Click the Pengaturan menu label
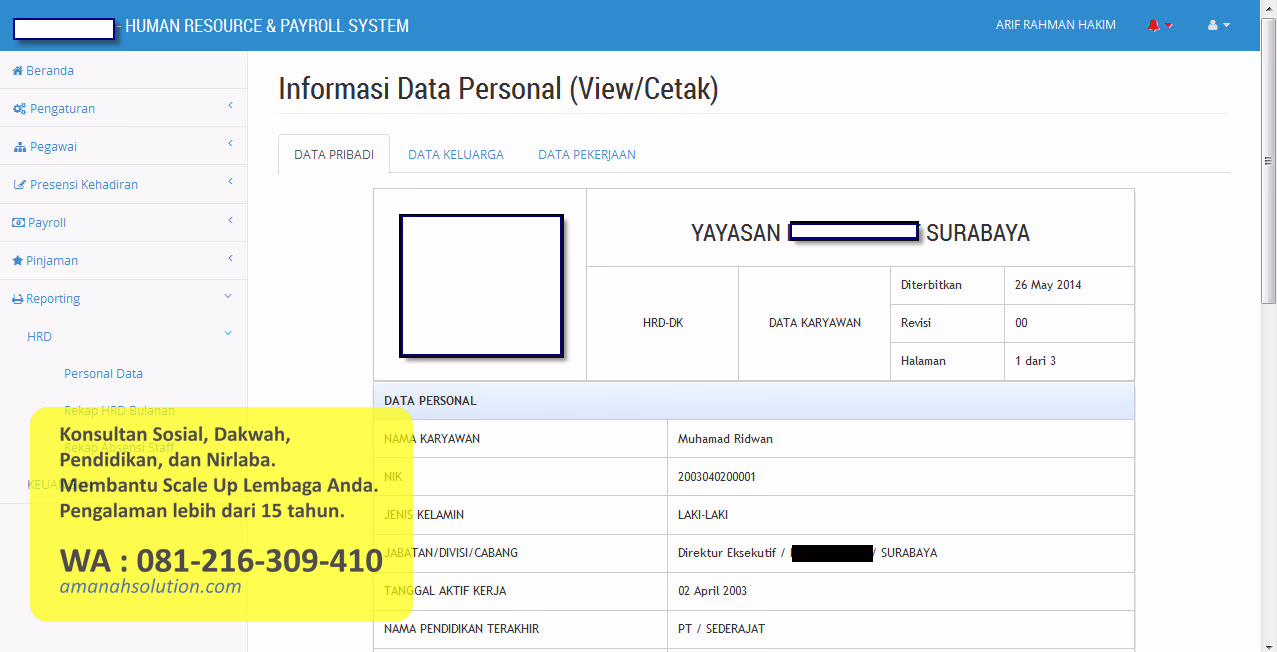Image resolution: width=1277 pixels, height=652 pixels. (x=62, y=109)
